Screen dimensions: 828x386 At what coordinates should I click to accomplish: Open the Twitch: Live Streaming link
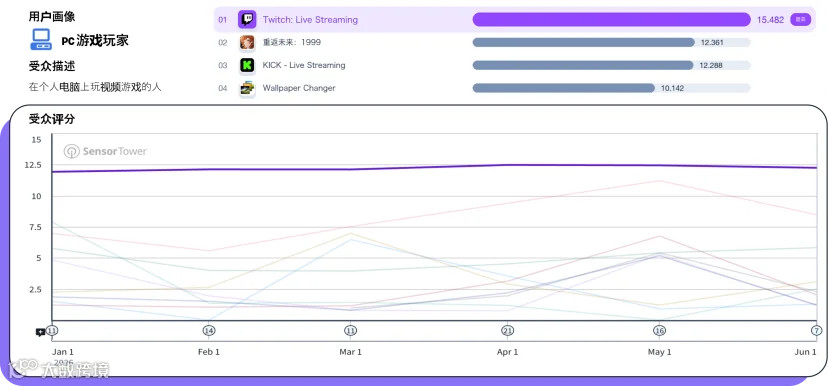tap(310, 20)
